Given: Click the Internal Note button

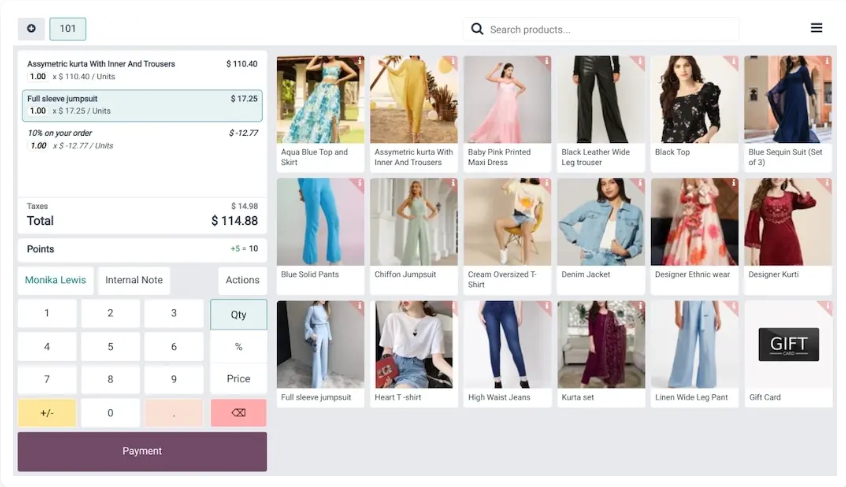Looking at the screenshot, I should pyautogui.click(x=134, y=280).
